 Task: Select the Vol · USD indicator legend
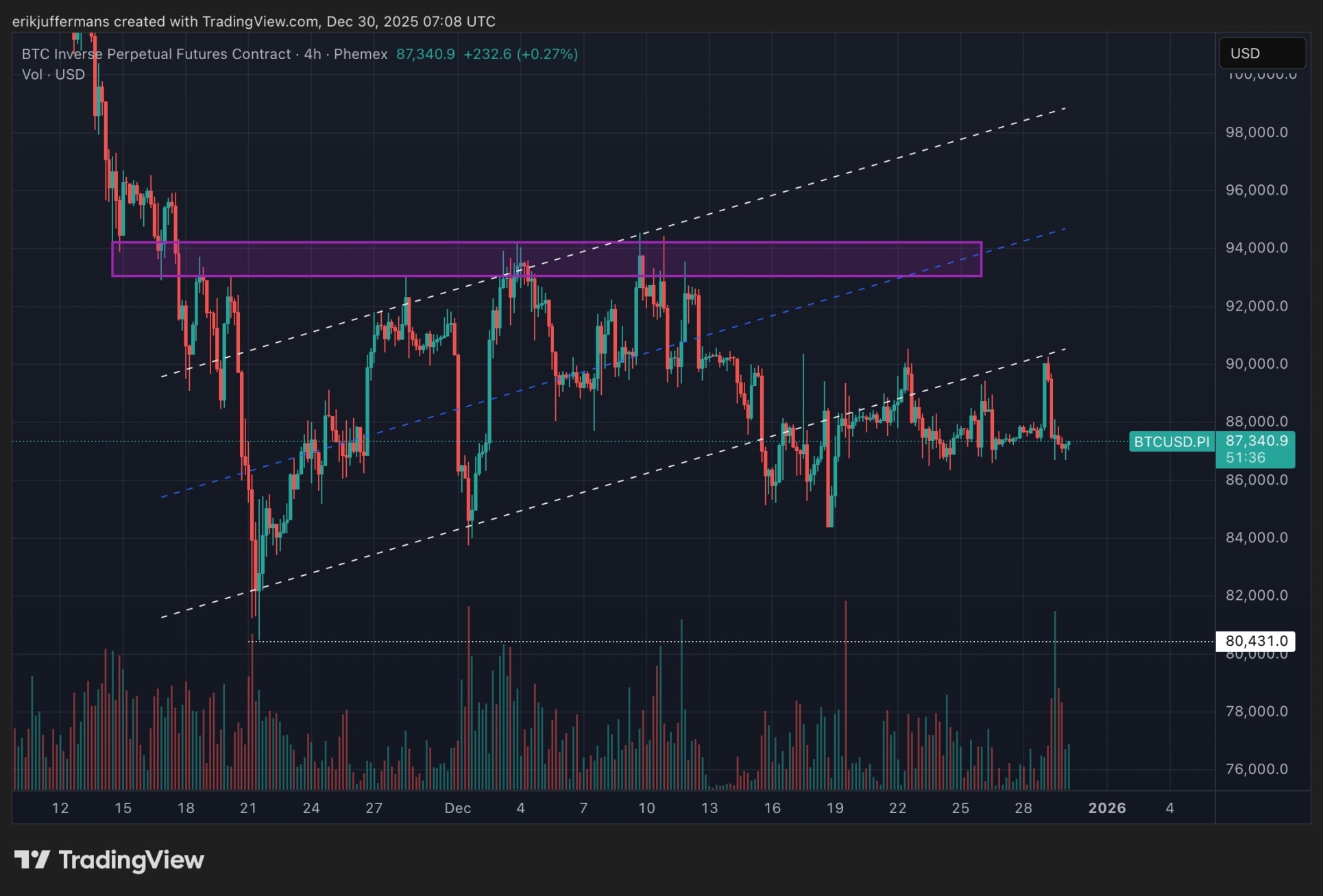point(53,75)
